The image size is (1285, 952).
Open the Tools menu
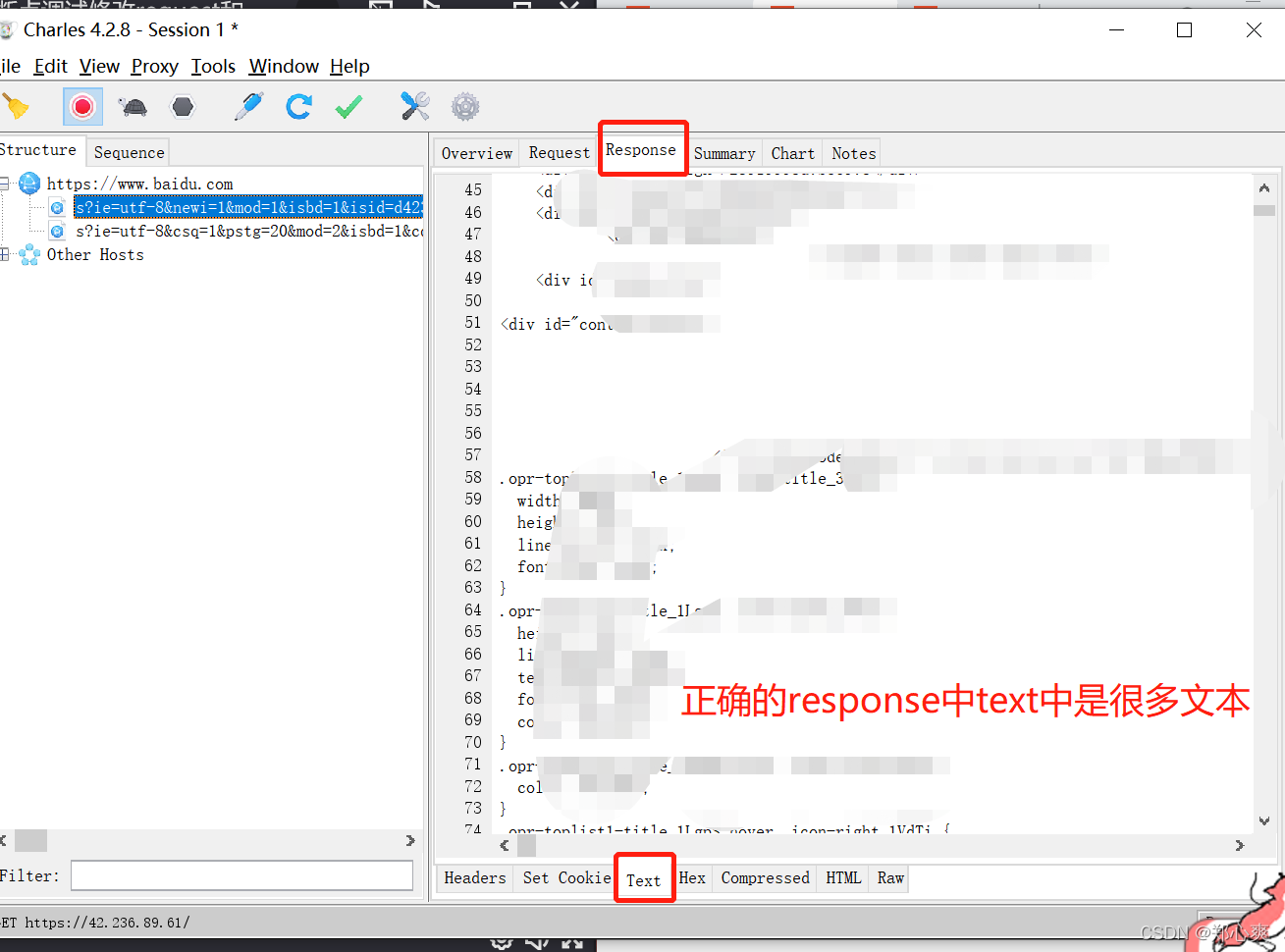pyautogui.click(x=213, y=66)
